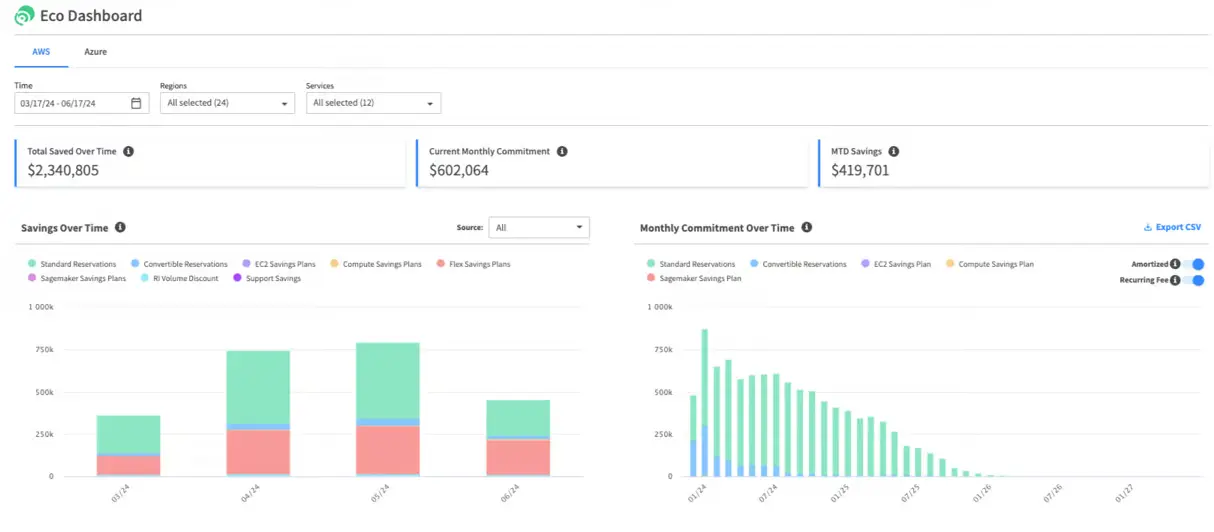Click the 05/24 savings bar

[388, 410]
